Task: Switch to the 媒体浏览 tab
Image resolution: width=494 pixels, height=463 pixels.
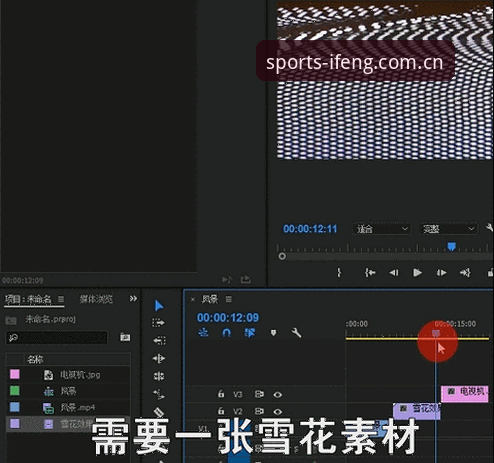Action: click(96, 299)
